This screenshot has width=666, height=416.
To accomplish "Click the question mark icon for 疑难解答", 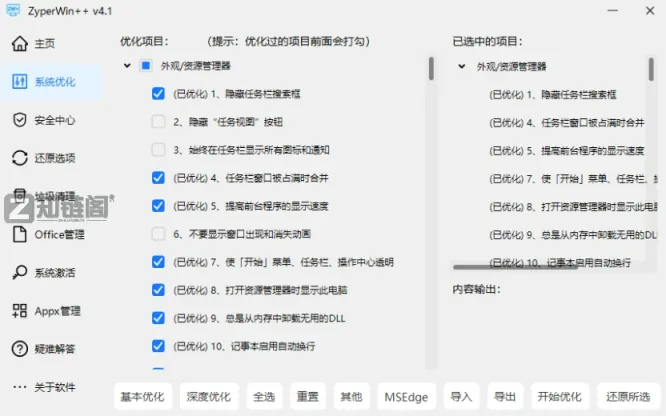I will [20, 349].
